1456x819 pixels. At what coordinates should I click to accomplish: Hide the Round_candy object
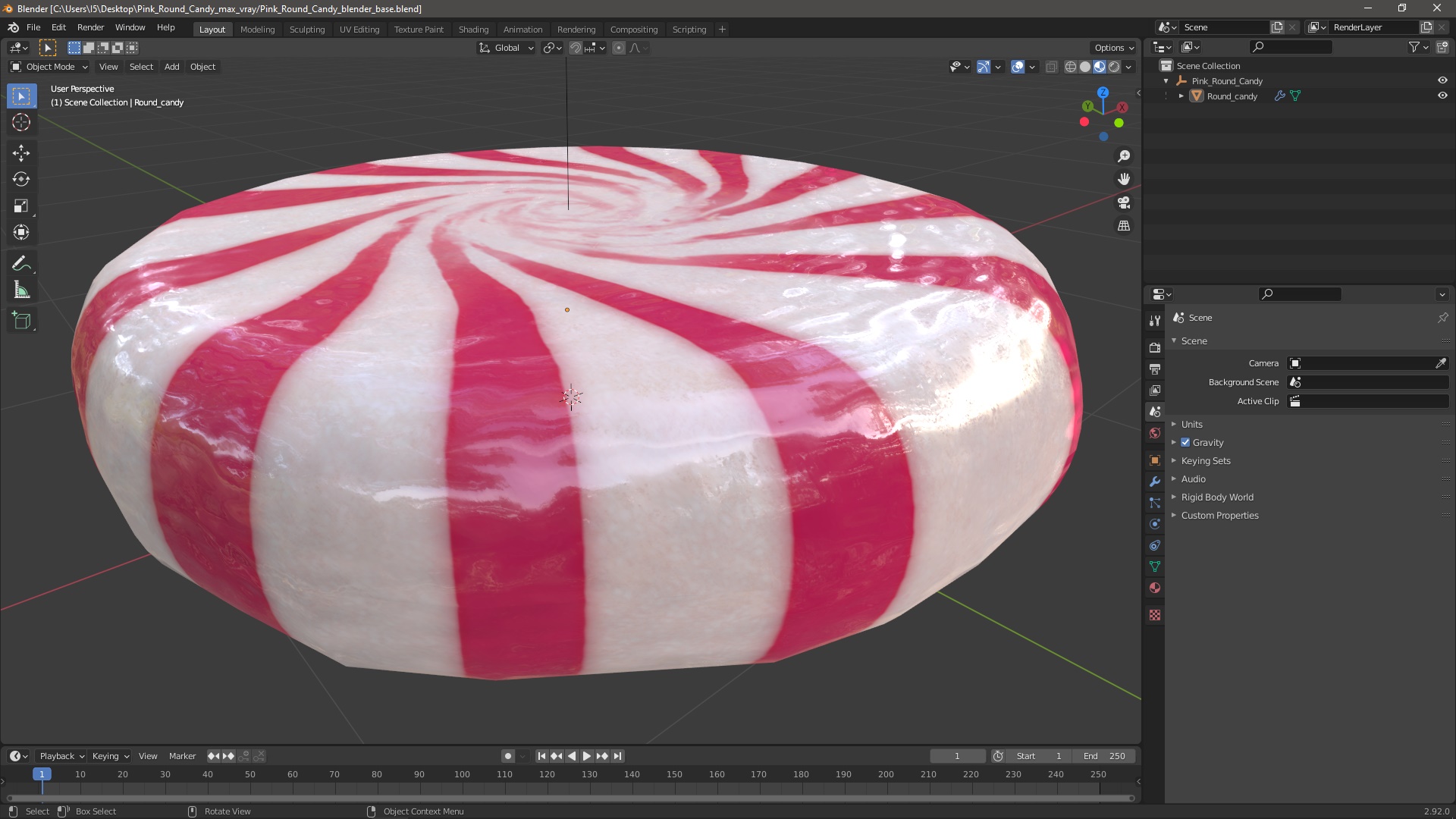pos(1442,96)
